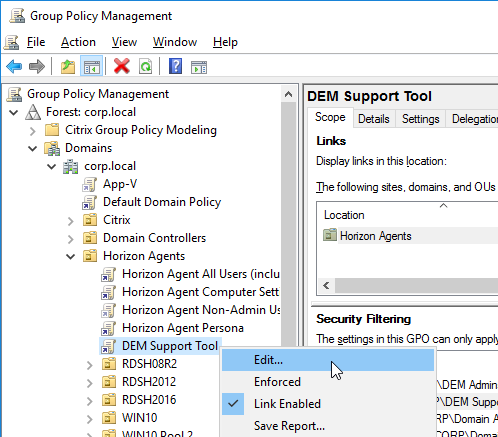Screen dimensions: 498x437
Task: Click the green Refresh toolbar icon
Action: tap(146, 67)
